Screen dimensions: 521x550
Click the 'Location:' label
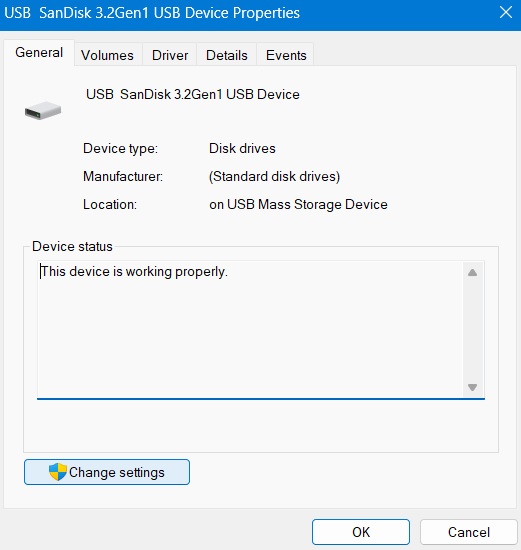(x=110, y=204)
